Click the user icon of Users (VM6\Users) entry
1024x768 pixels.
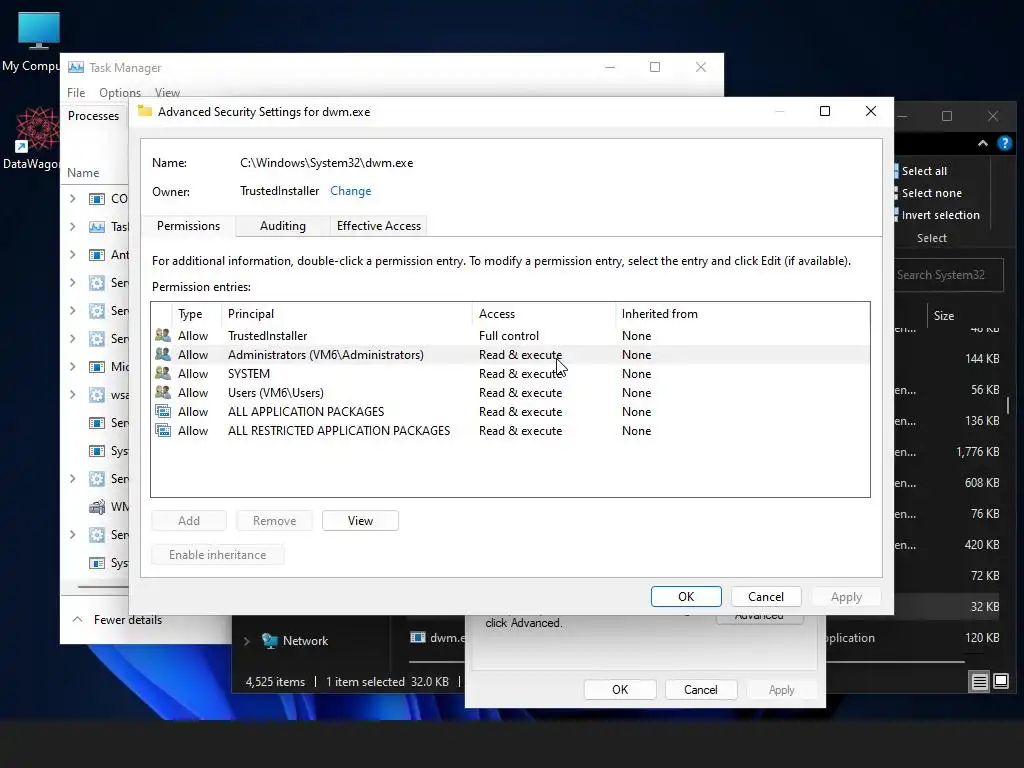[163, 392]
